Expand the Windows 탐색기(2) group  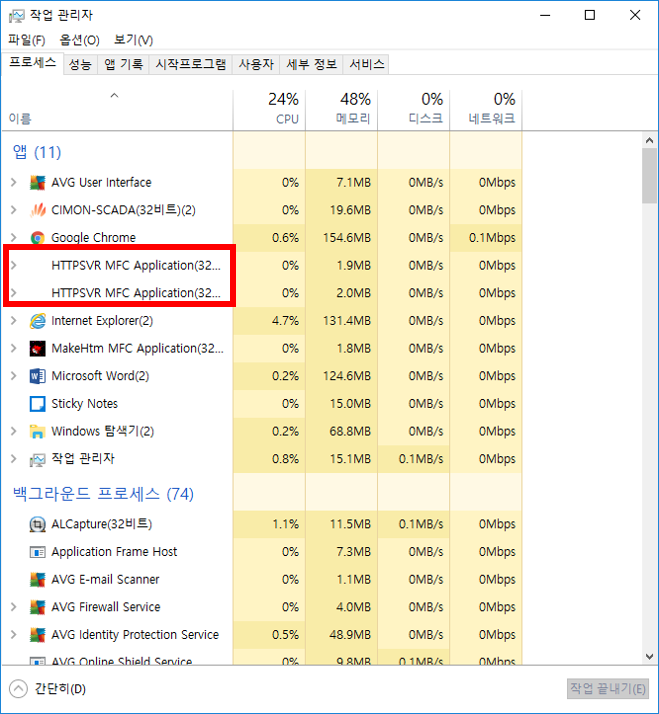14,432
